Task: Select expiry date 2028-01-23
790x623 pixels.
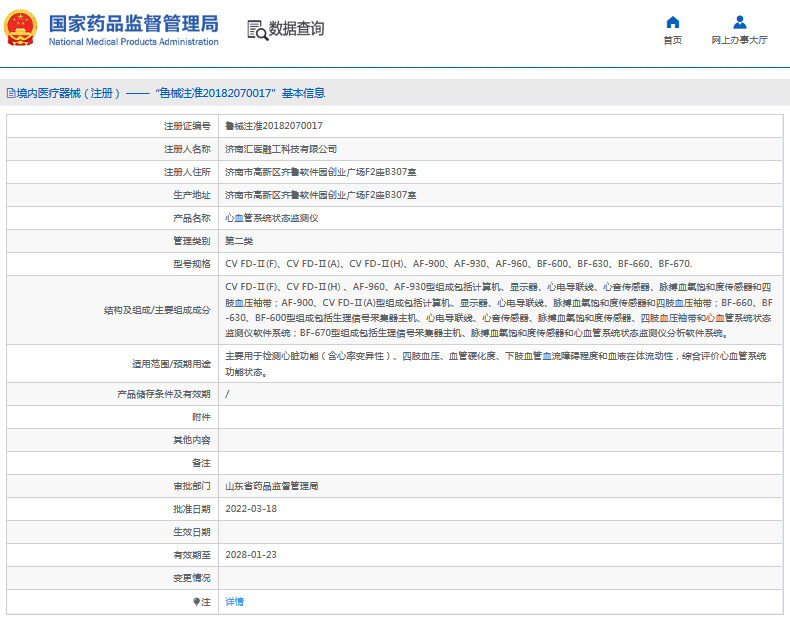Action: point(251,555)
